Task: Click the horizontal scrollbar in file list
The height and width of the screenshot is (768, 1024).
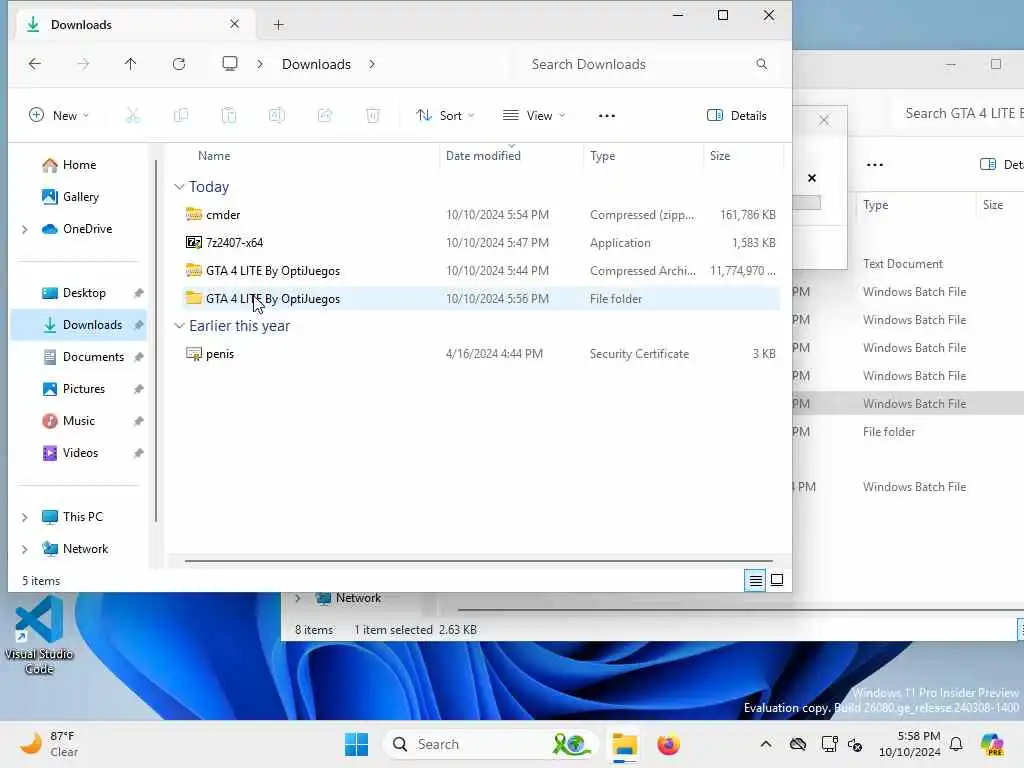Action: pyautogui.click(x=479, y=560)
